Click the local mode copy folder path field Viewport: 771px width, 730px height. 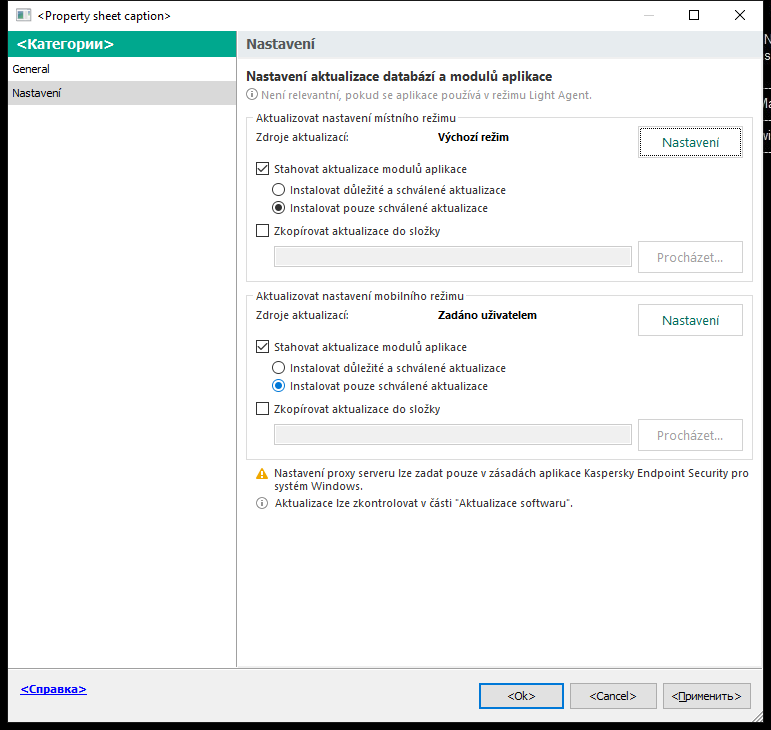tap(452, 257)
